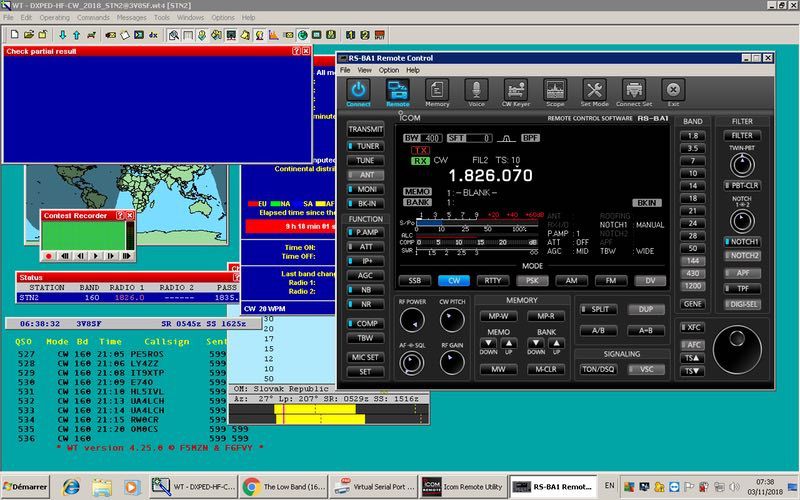Click the Exit icon in RS-BA1 toolbar
The width and height of the screenshot is (800, 500).
pyautogui.click(x=673, y=90)
